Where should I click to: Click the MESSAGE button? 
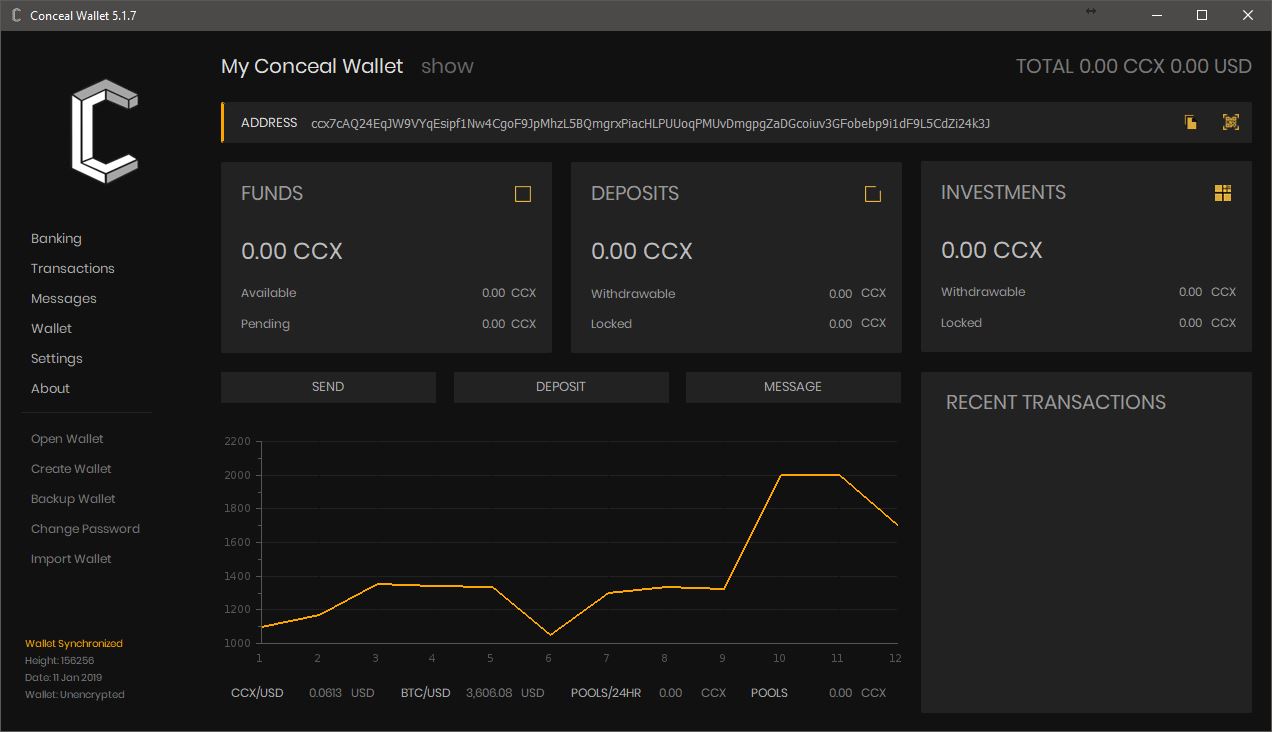[x=793, y=387]
